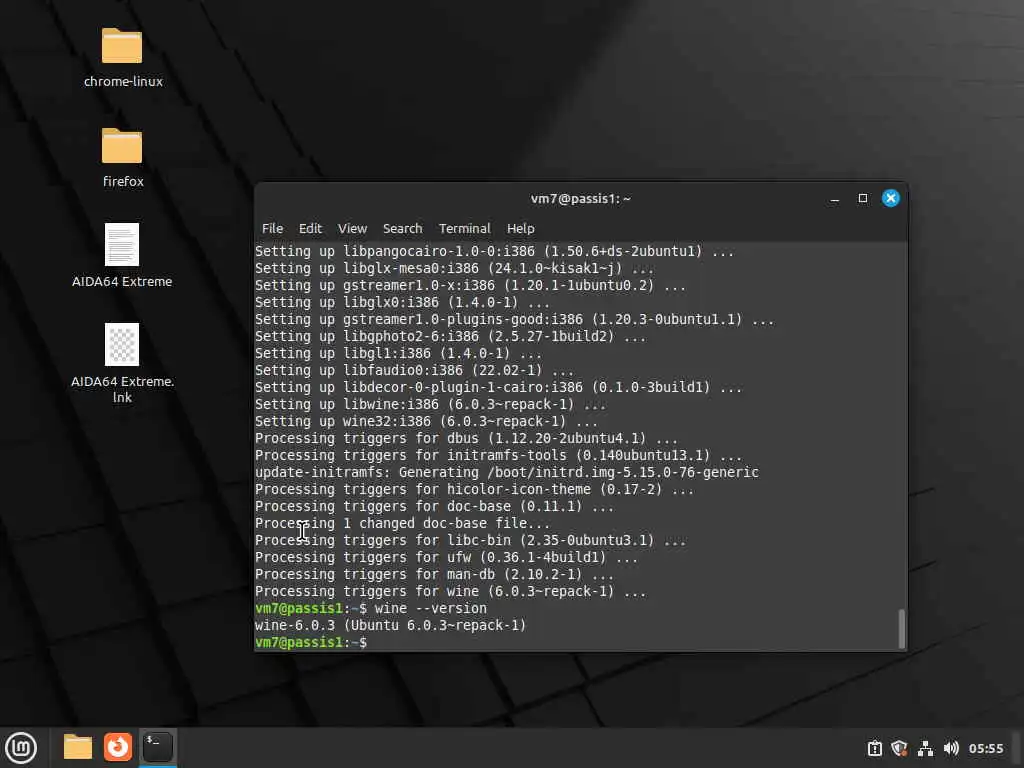The width and height of the screenshot is (1024, 768).
Task: Click the 'Setting up libpangocairo-1.0-0:i386' line
Action: pos(494,251)
